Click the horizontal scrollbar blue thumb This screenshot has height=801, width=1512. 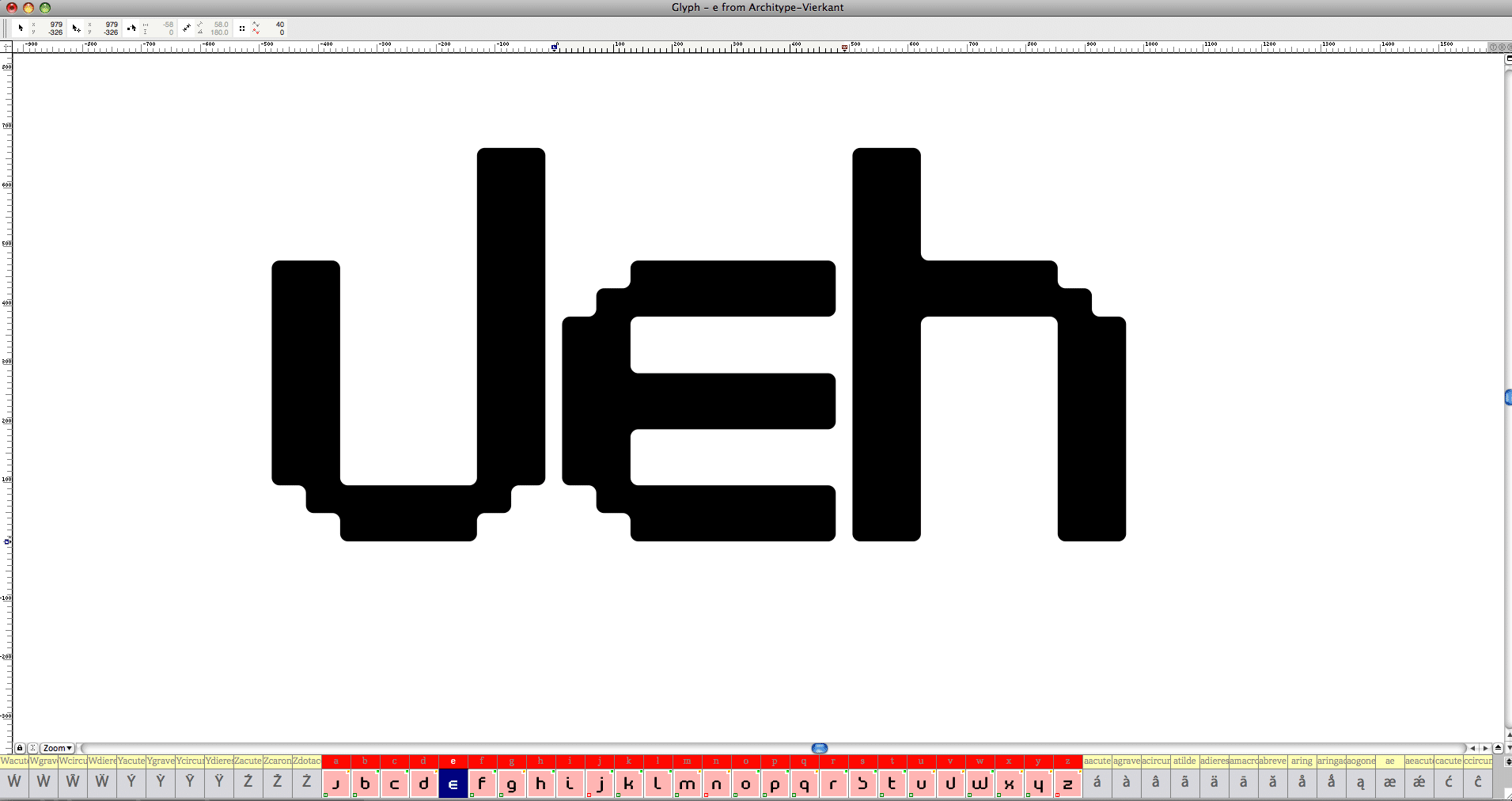(x=820, y=748)
